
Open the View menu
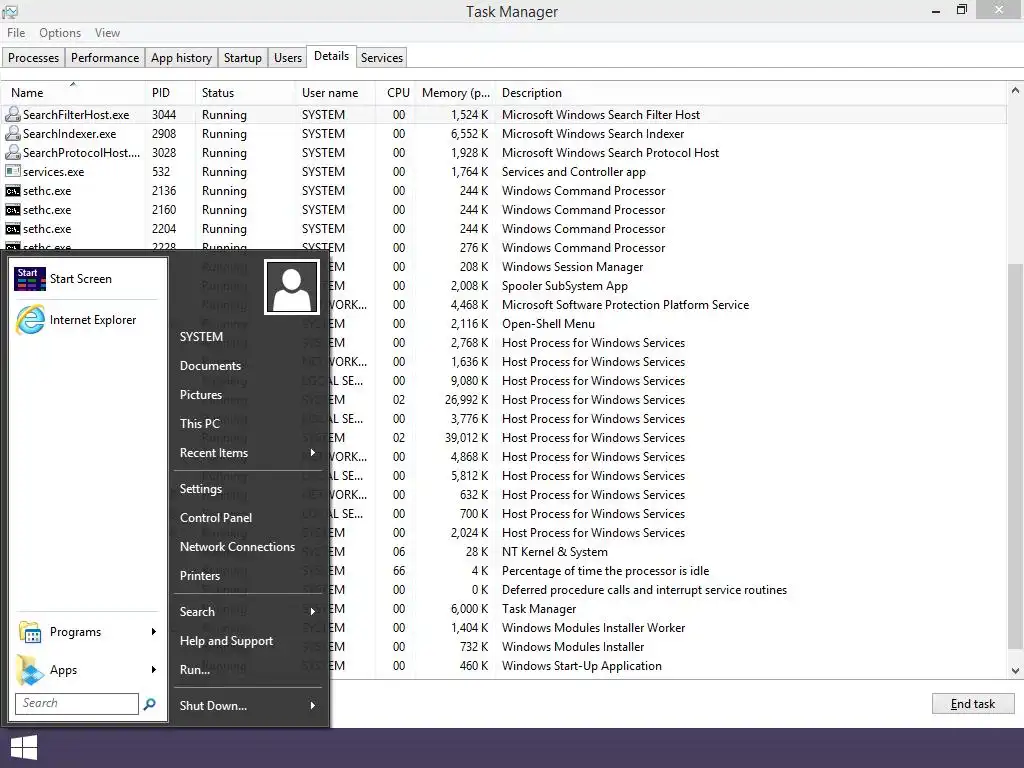click(107, 33)
